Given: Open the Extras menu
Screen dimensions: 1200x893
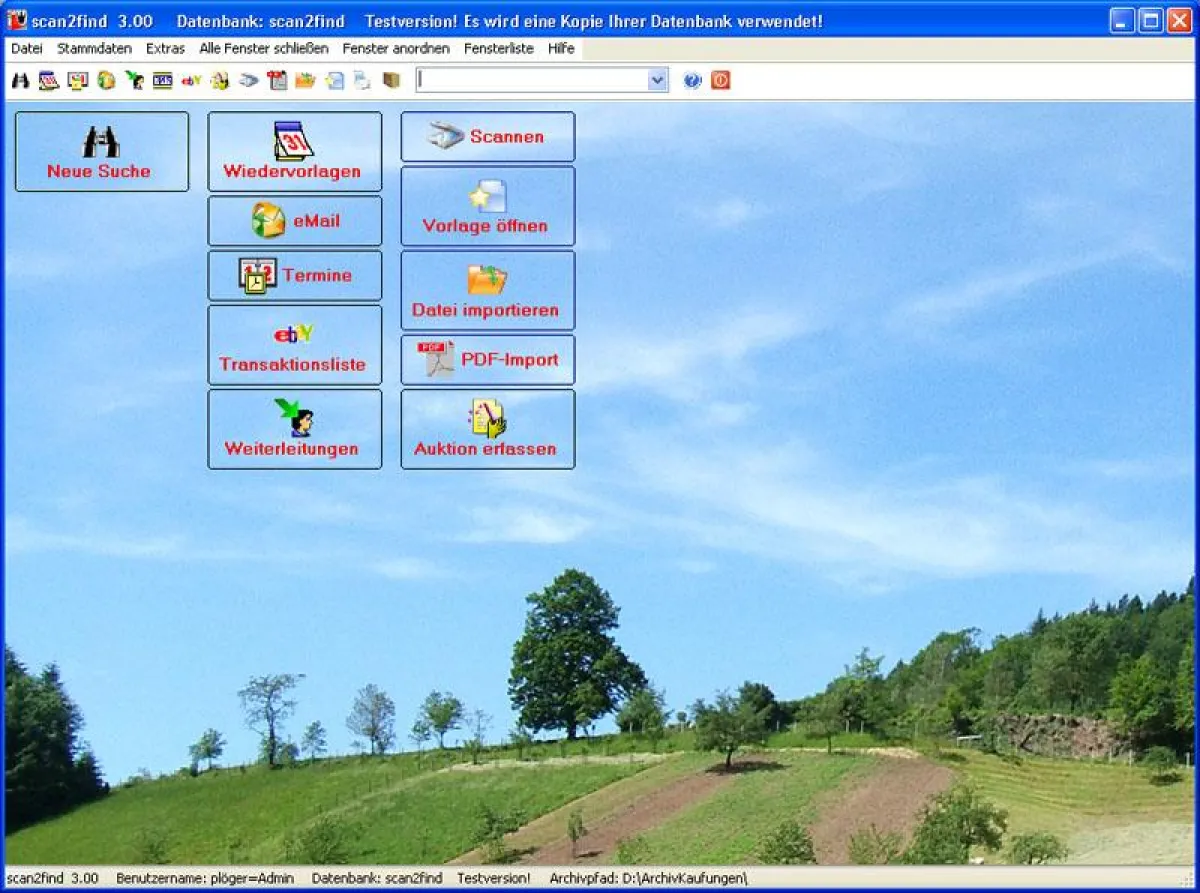Looking at the screenshot, I should pos(165,48).
